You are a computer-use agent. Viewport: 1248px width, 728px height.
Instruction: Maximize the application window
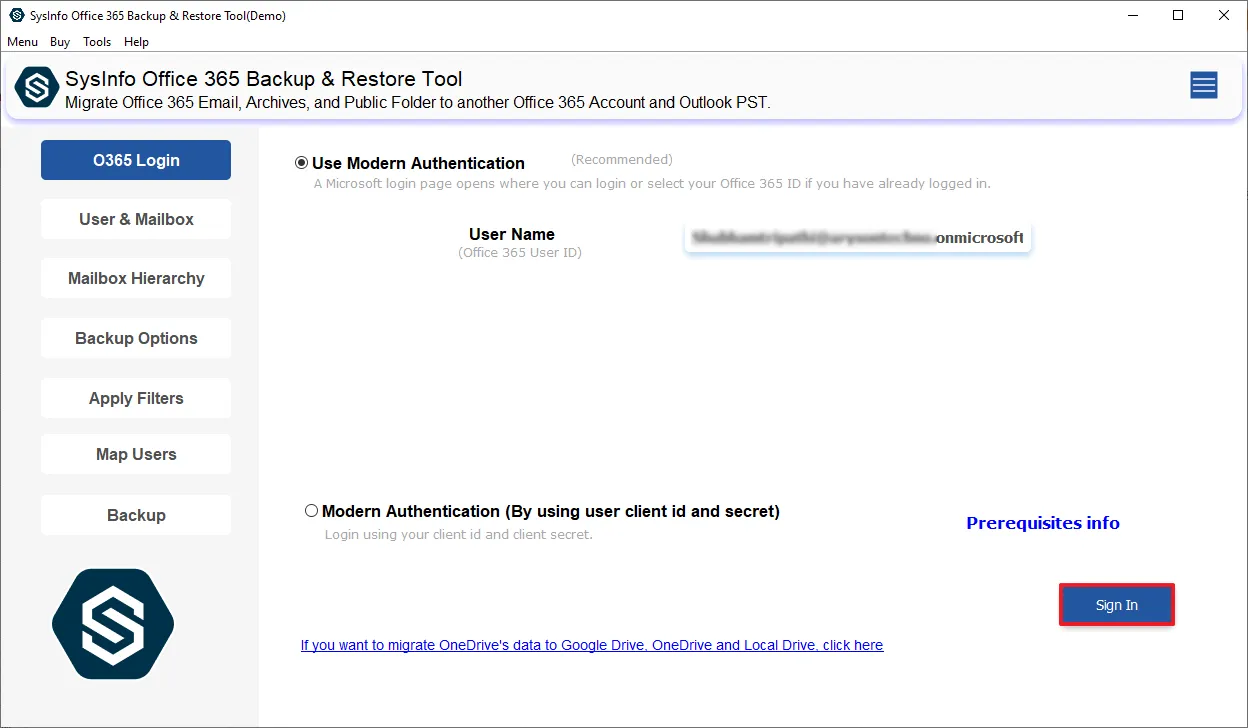[x=1178, y=15]
